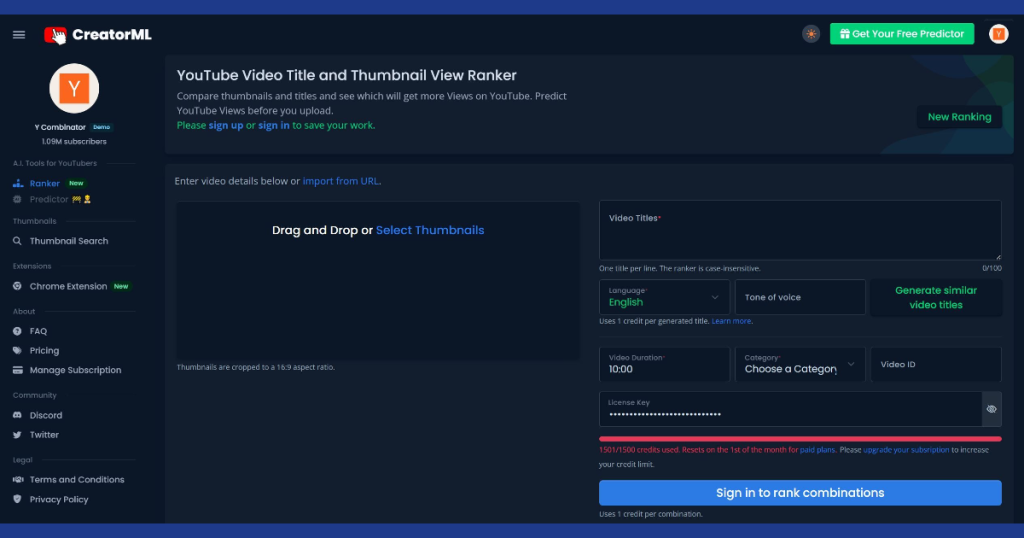Open the Discord community link
Viewport: 1024px width, 538px height.
point(46,415)
